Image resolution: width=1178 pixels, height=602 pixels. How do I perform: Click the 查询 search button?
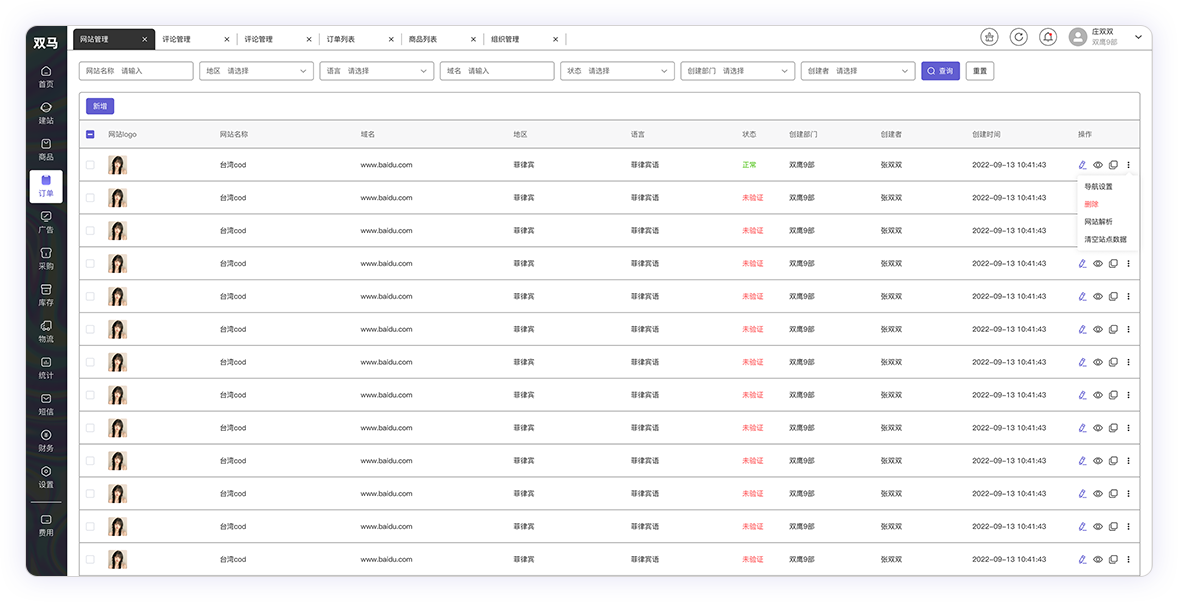pos(941,71)
